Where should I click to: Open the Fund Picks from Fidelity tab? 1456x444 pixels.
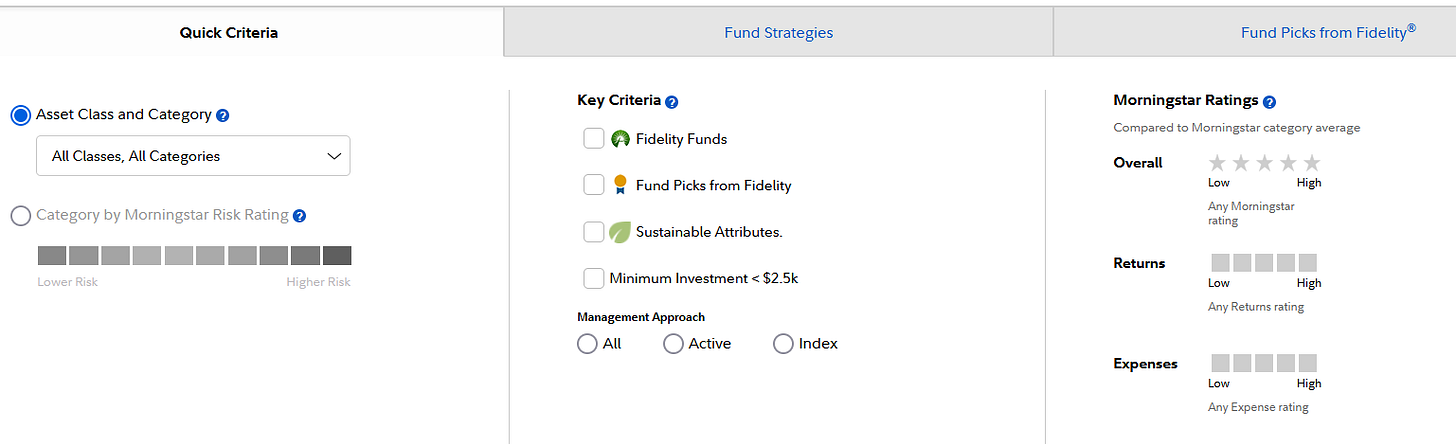[x=1255, y=32]
